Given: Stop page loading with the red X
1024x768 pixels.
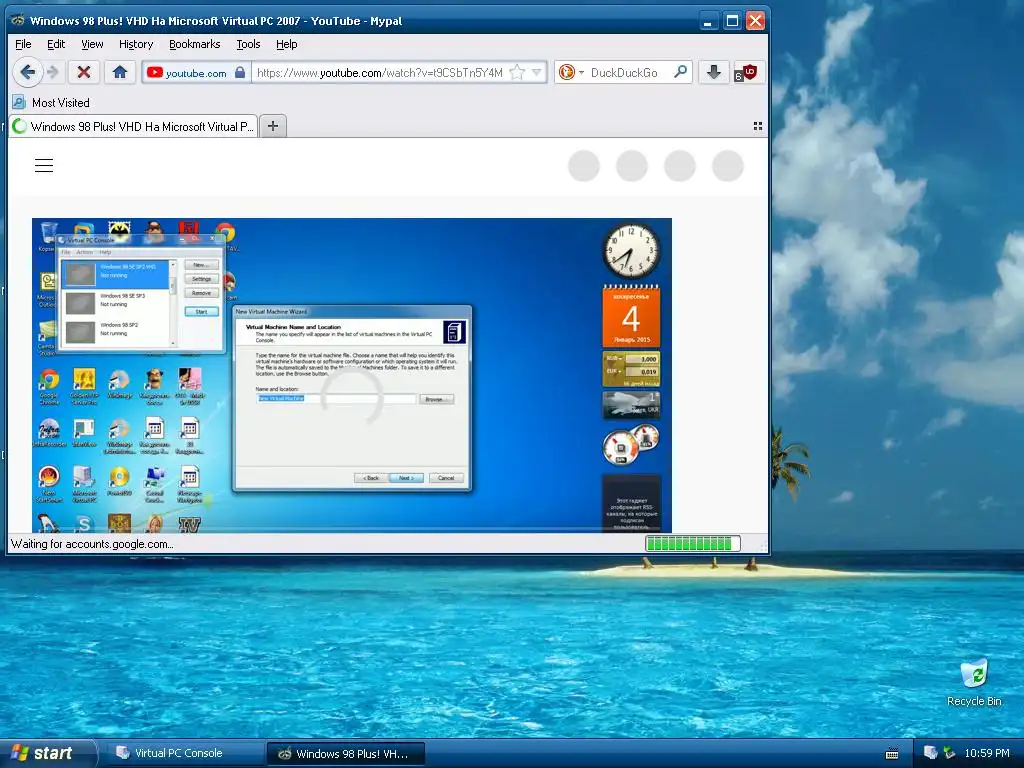Looking at the screenshot, I should point(84,72).
